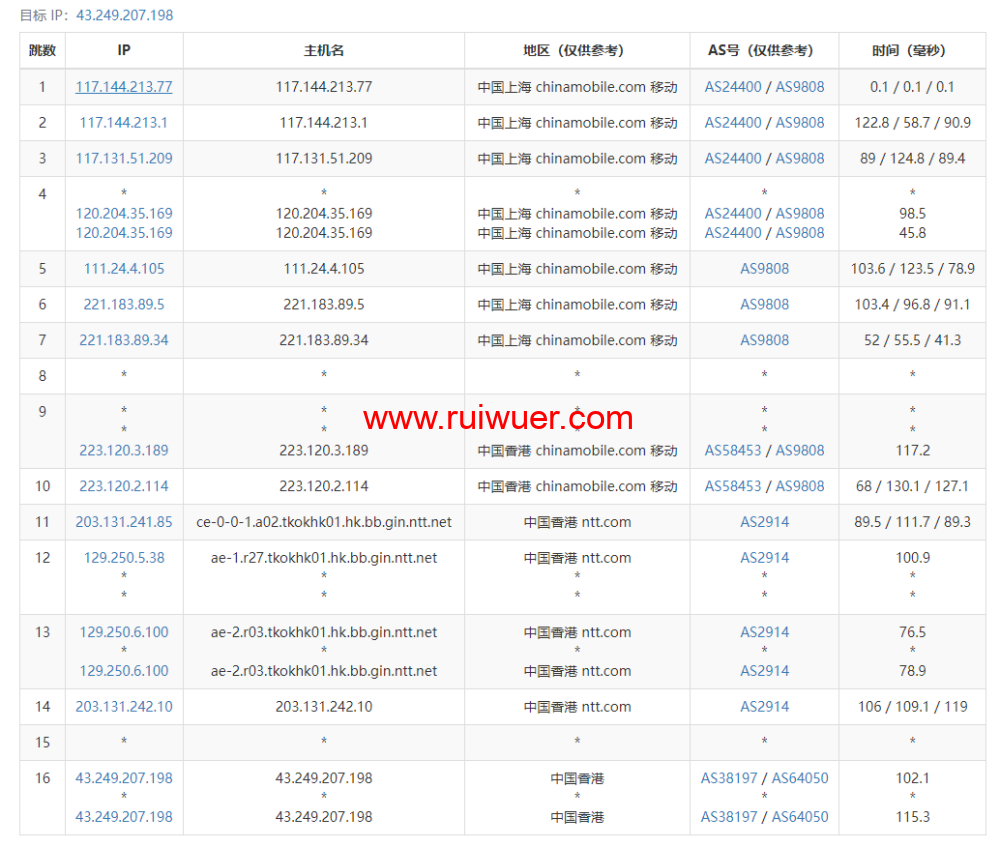Open AS24400 link in hop 1 row
The image size is (1000, 847).
pos(733,87)
